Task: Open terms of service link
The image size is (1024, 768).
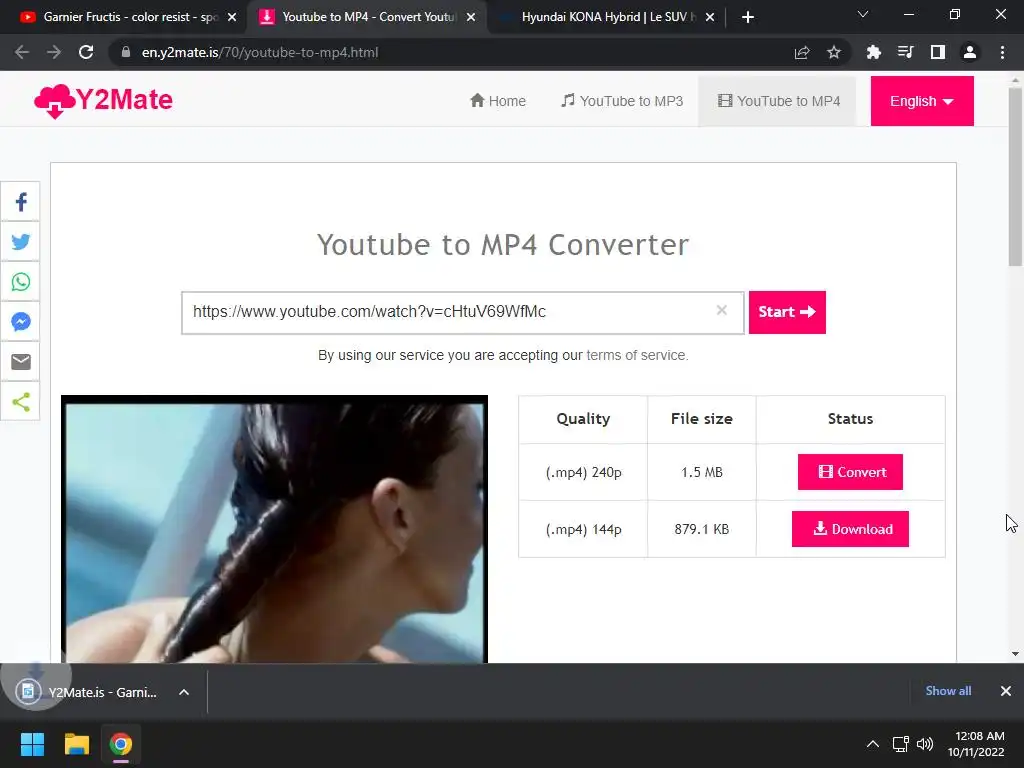Action: (637, 355)
